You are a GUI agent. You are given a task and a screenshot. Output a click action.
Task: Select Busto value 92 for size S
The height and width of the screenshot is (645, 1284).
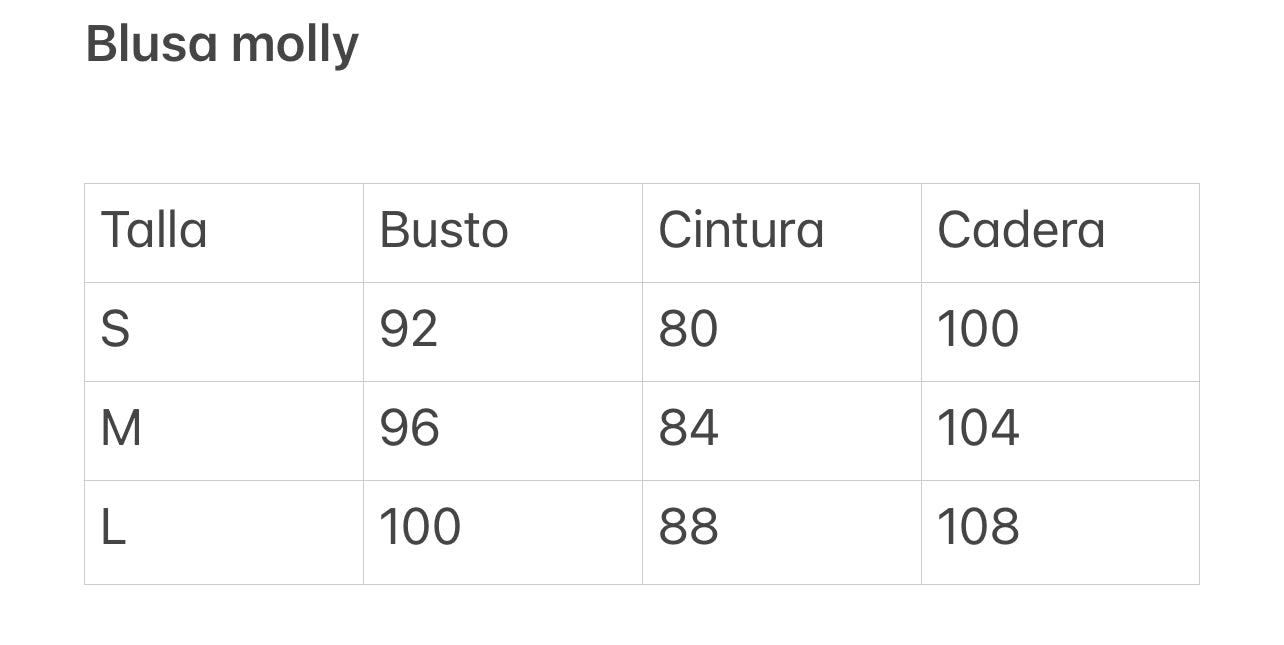pos(409,329)
